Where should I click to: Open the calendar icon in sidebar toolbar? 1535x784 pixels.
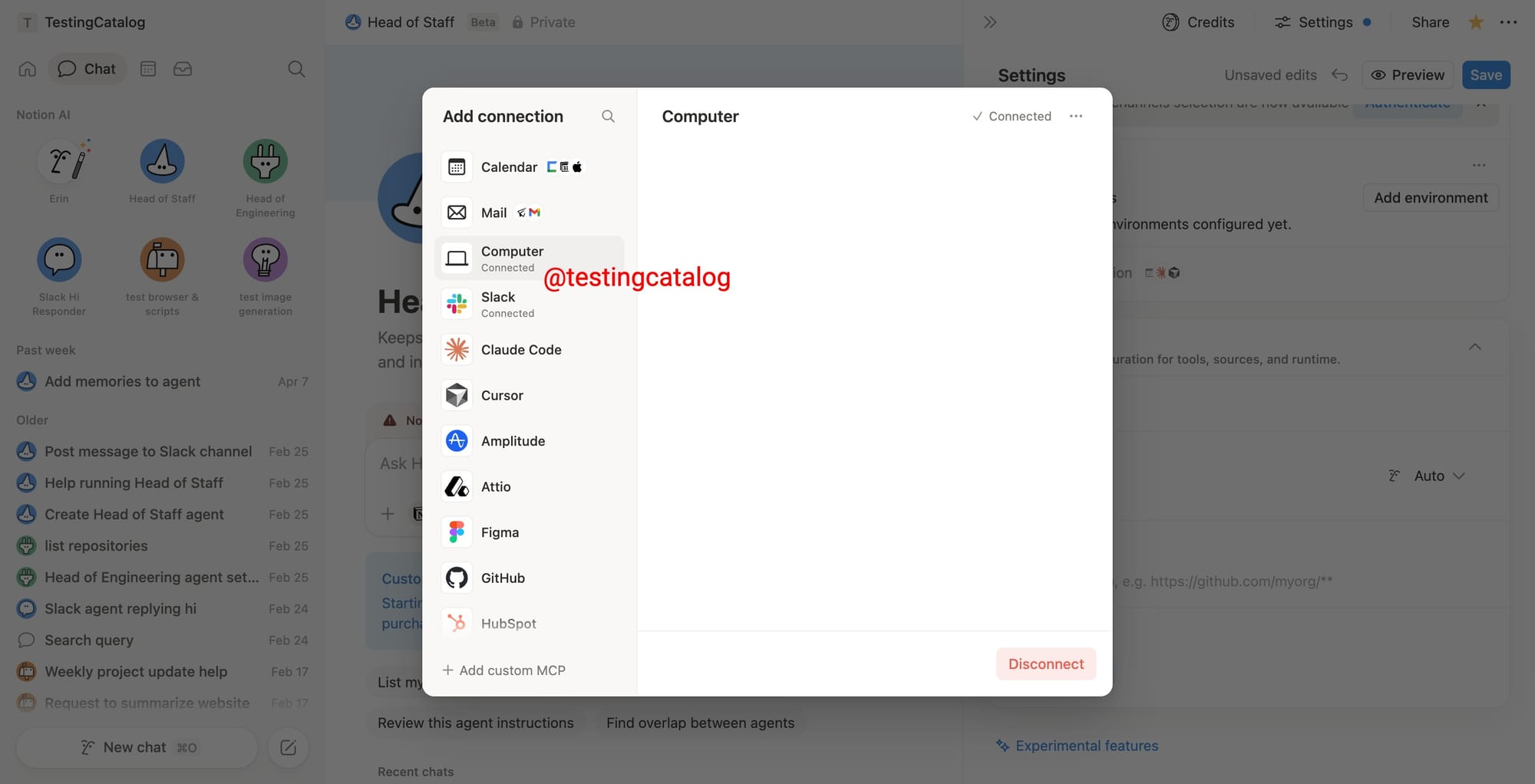[148, 69]
